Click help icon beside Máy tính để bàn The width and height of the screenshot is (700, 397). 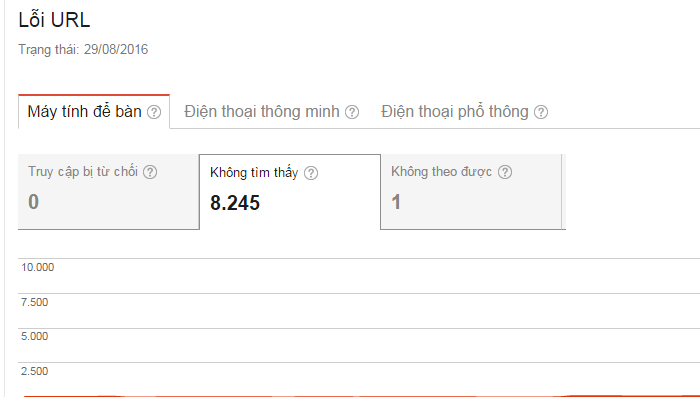click(x=154, y=112)
